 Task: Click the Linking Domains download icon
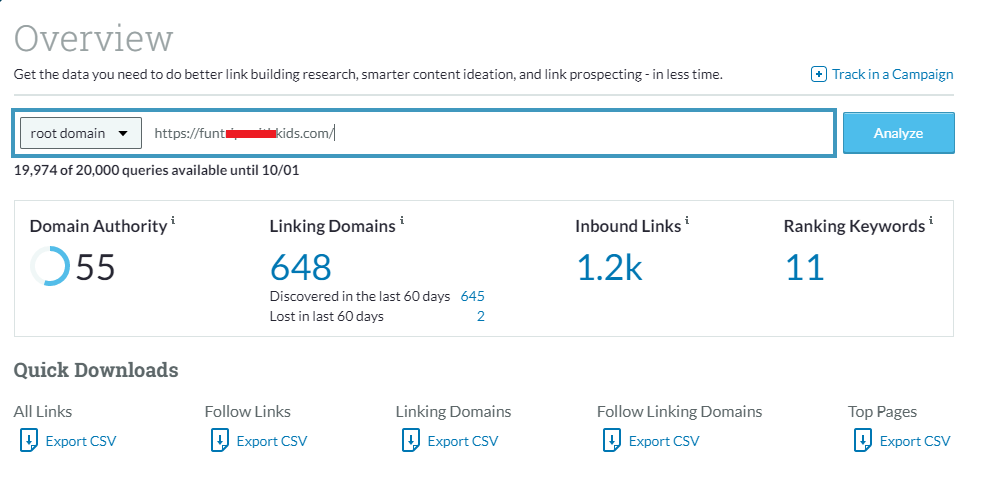pos(410,441)
